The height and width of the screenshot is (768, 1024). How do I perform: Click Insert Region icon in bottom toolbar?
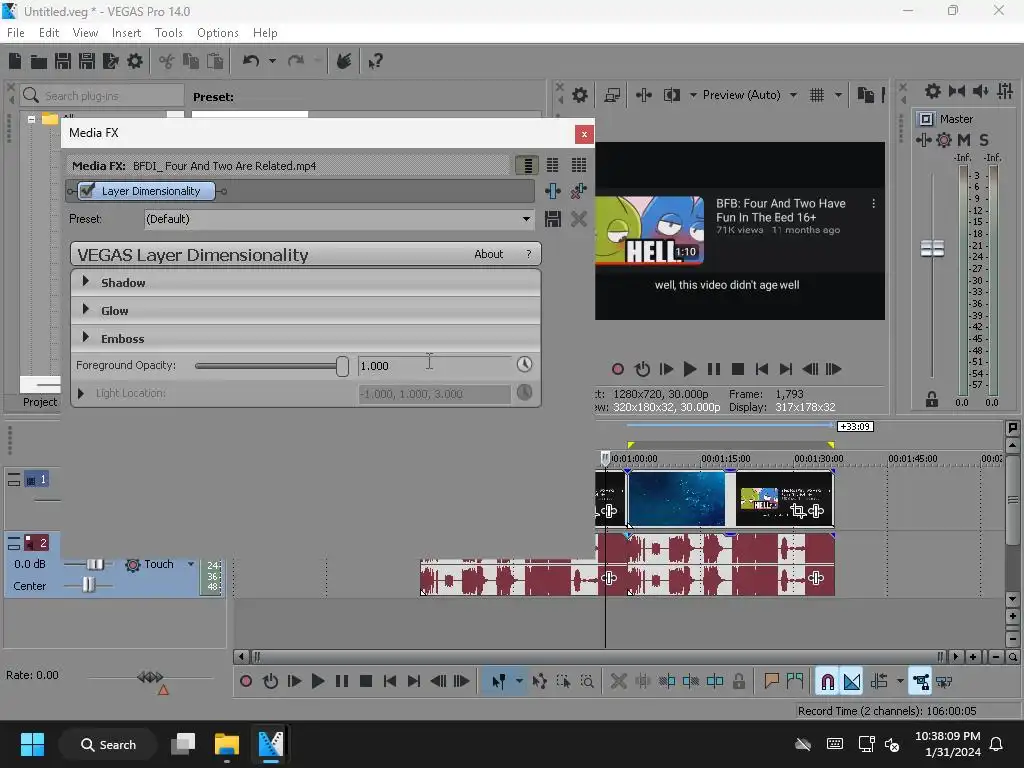tap(795, 682)
